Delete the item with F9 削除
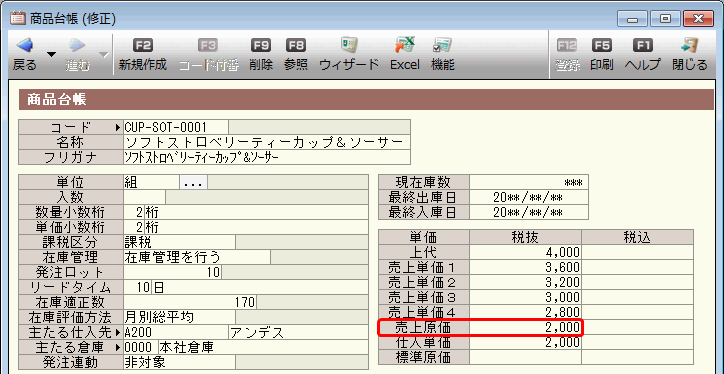This screenshot has width=724, height=374. coord(261,54)
